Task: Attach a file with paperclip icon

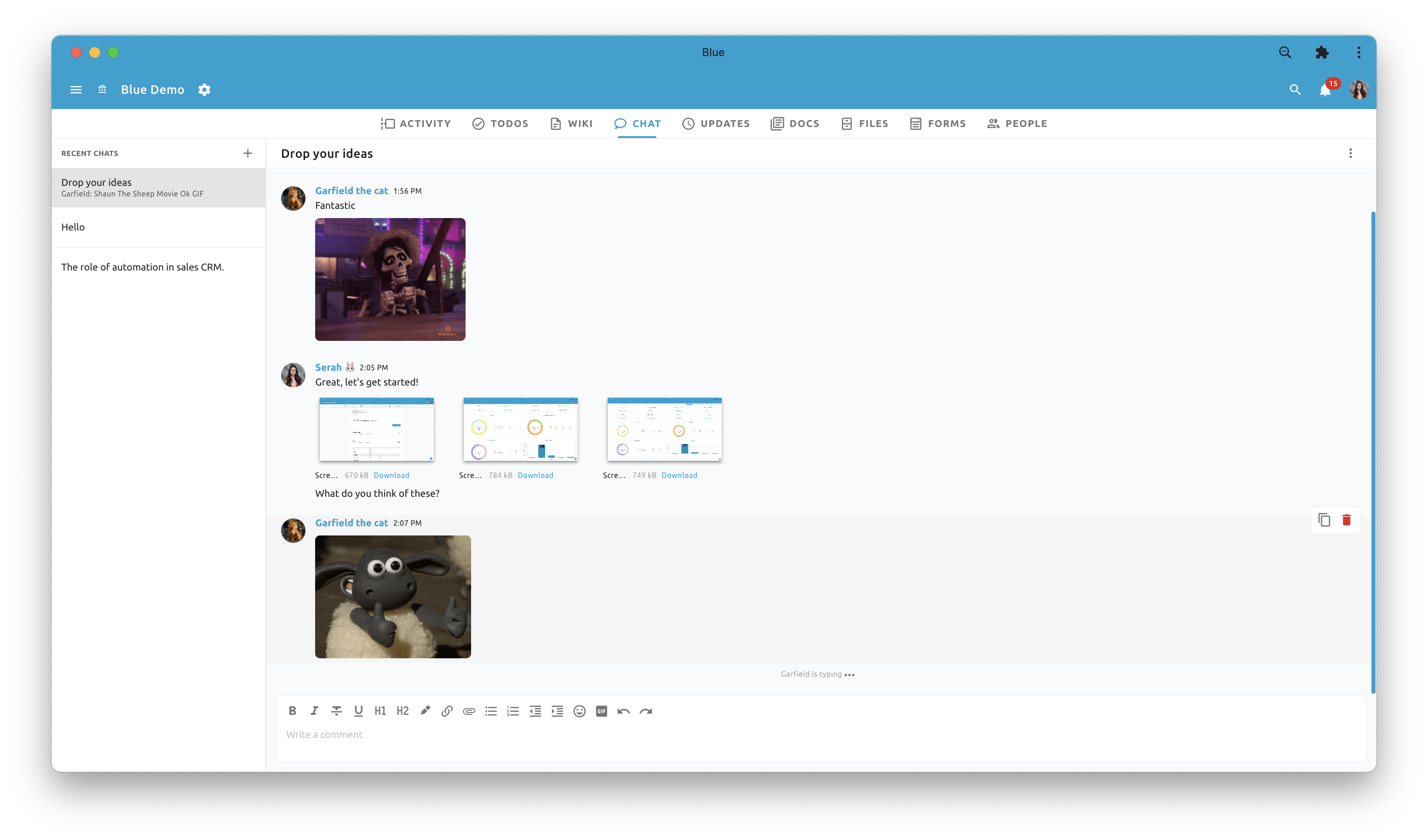Action: (469, 711)
